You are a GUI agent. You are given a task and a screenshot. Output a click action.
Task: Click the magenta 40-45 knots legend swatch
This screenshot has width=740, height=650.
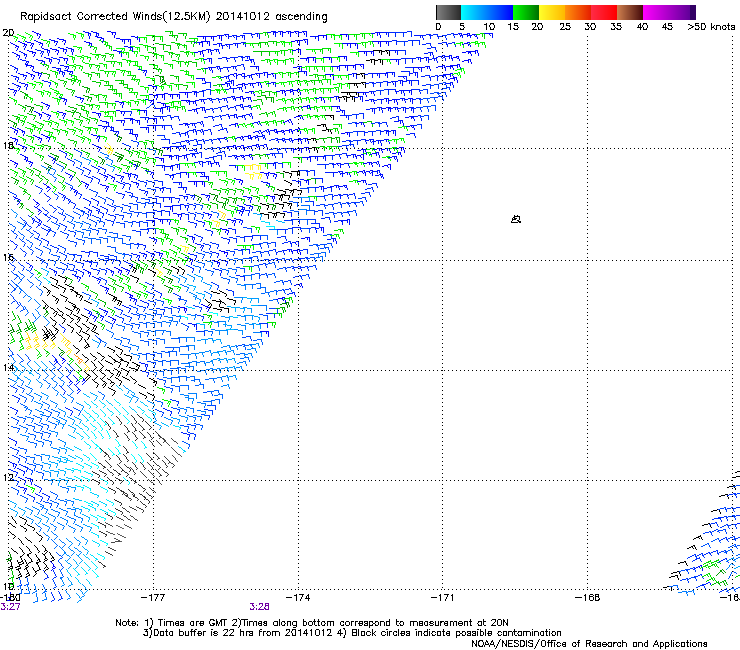tap(656, 12)
